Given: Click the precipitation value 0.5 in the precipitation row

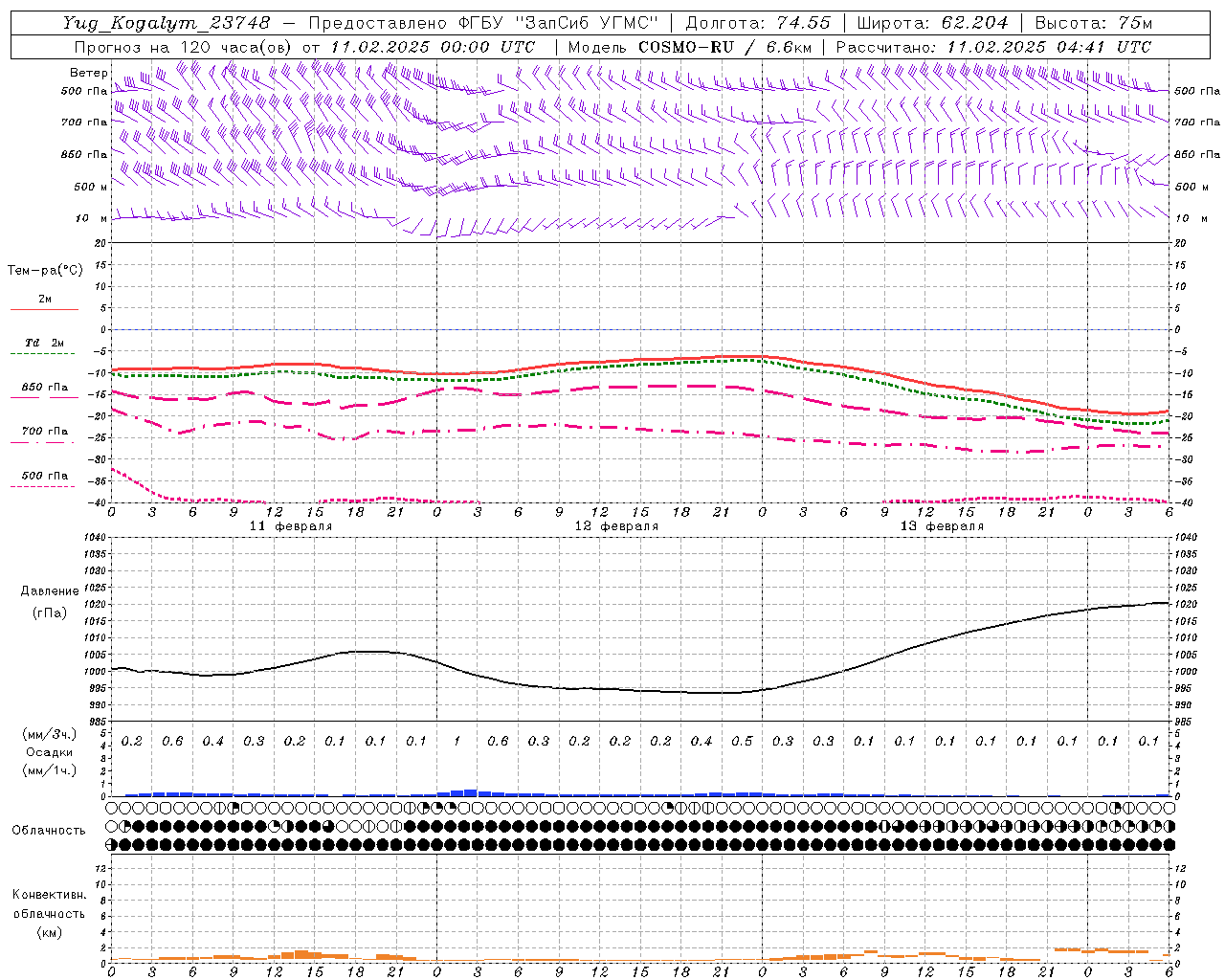Looking at the screenshot, I should (742, 742).
